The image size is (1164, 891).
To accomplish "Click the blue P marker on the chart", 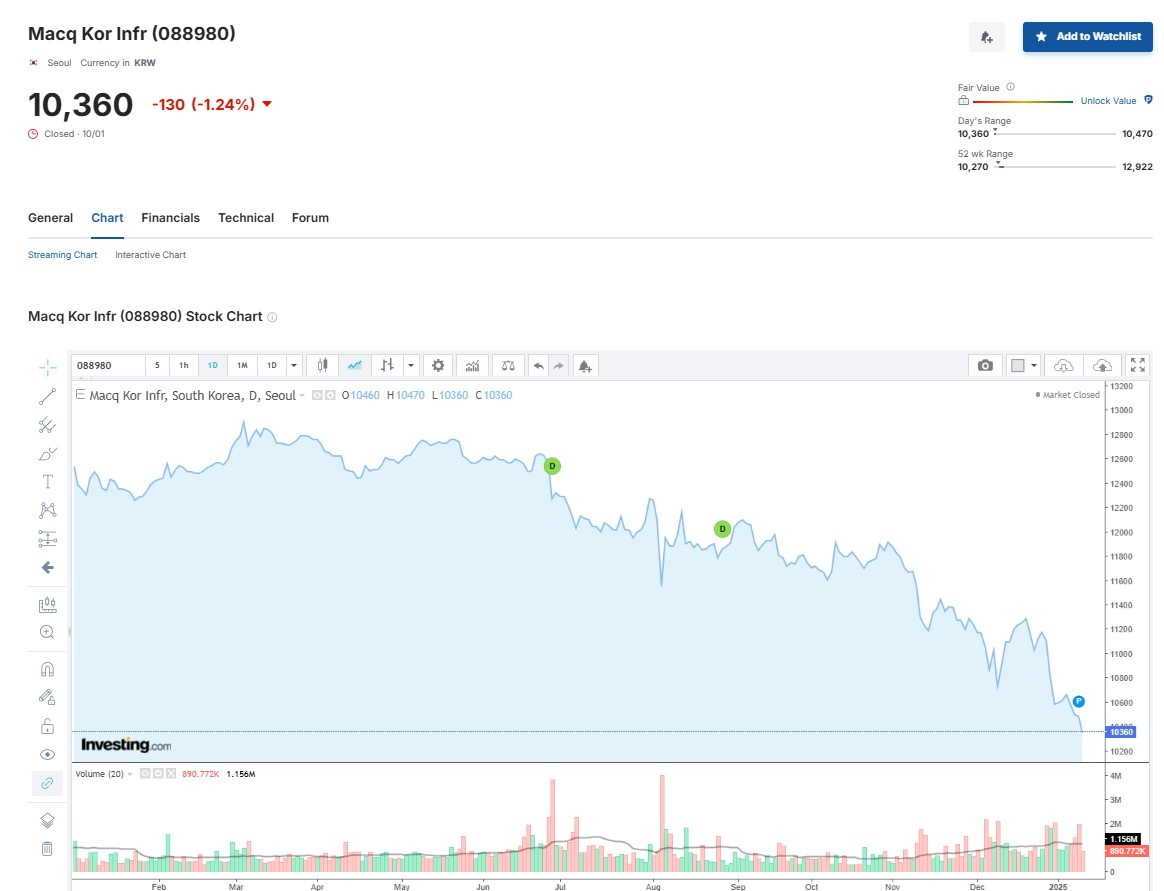I will (1079, 702).
